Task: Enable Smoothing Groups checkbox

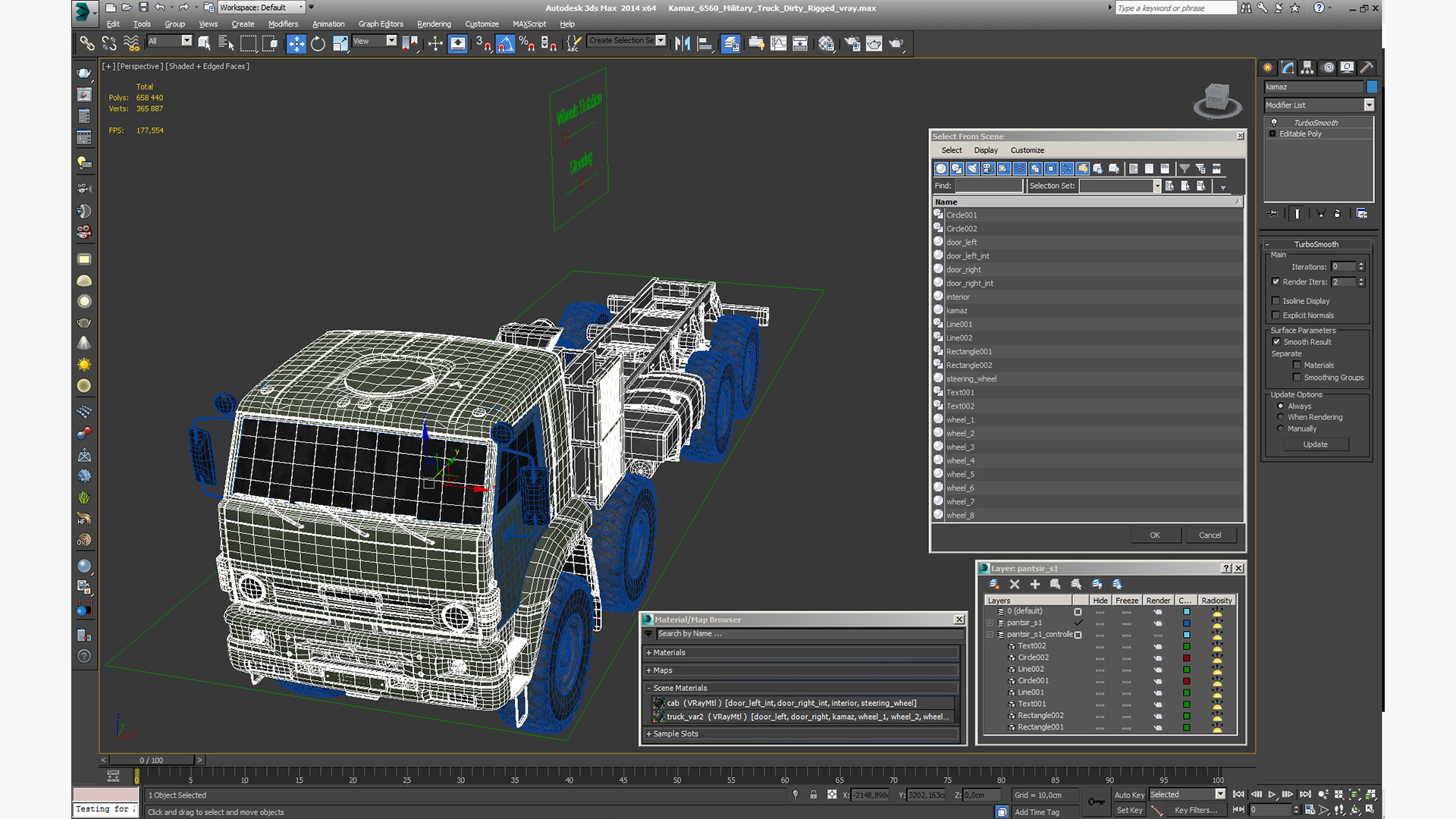Action: [x=1298, y=378]
